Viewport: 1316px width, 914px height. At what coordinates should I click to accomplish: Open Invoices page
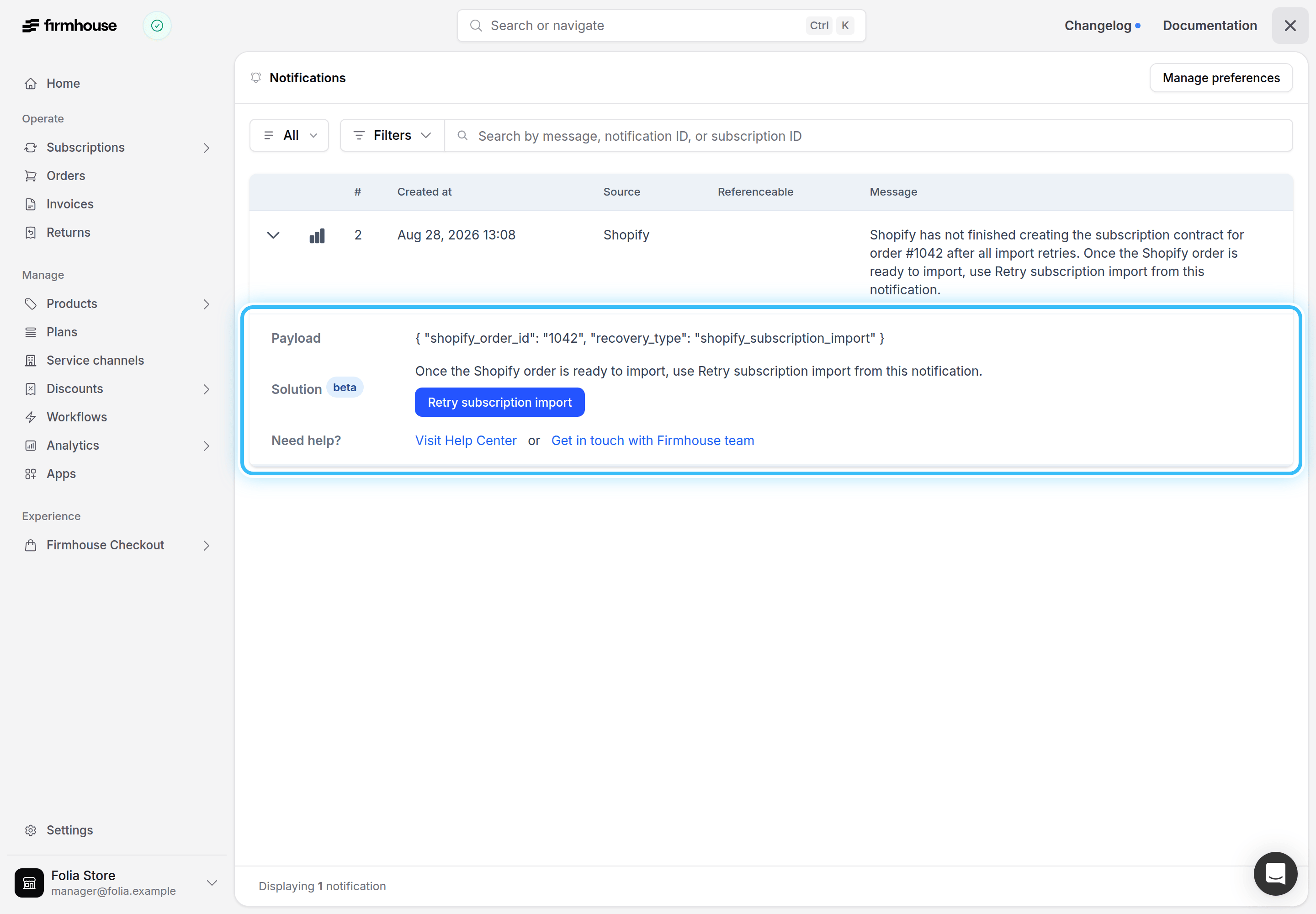pos(70,204)
